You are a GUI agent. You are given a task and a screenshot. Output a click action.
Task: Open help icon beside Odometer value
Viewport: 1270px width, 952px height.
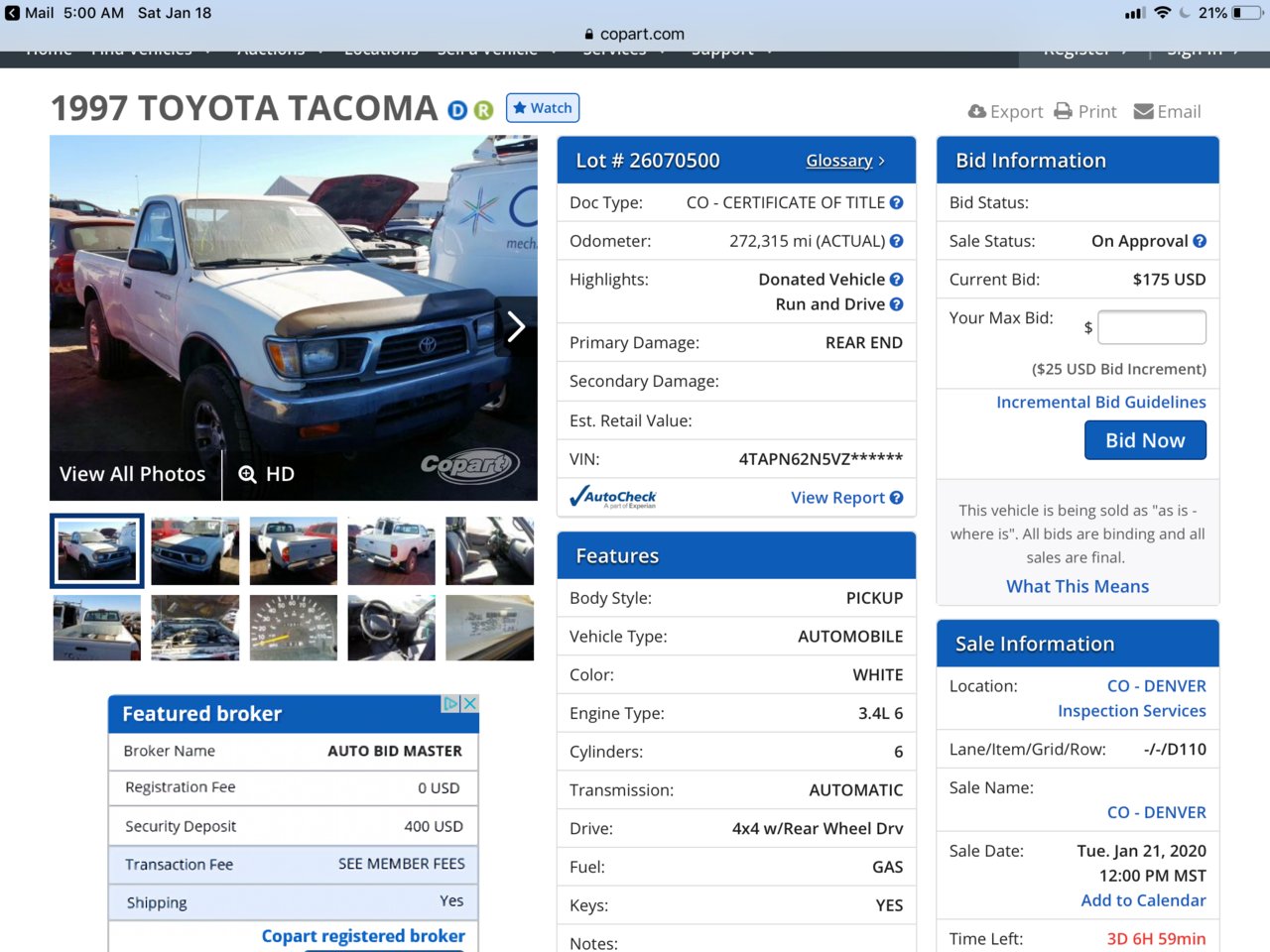[896, 241]
